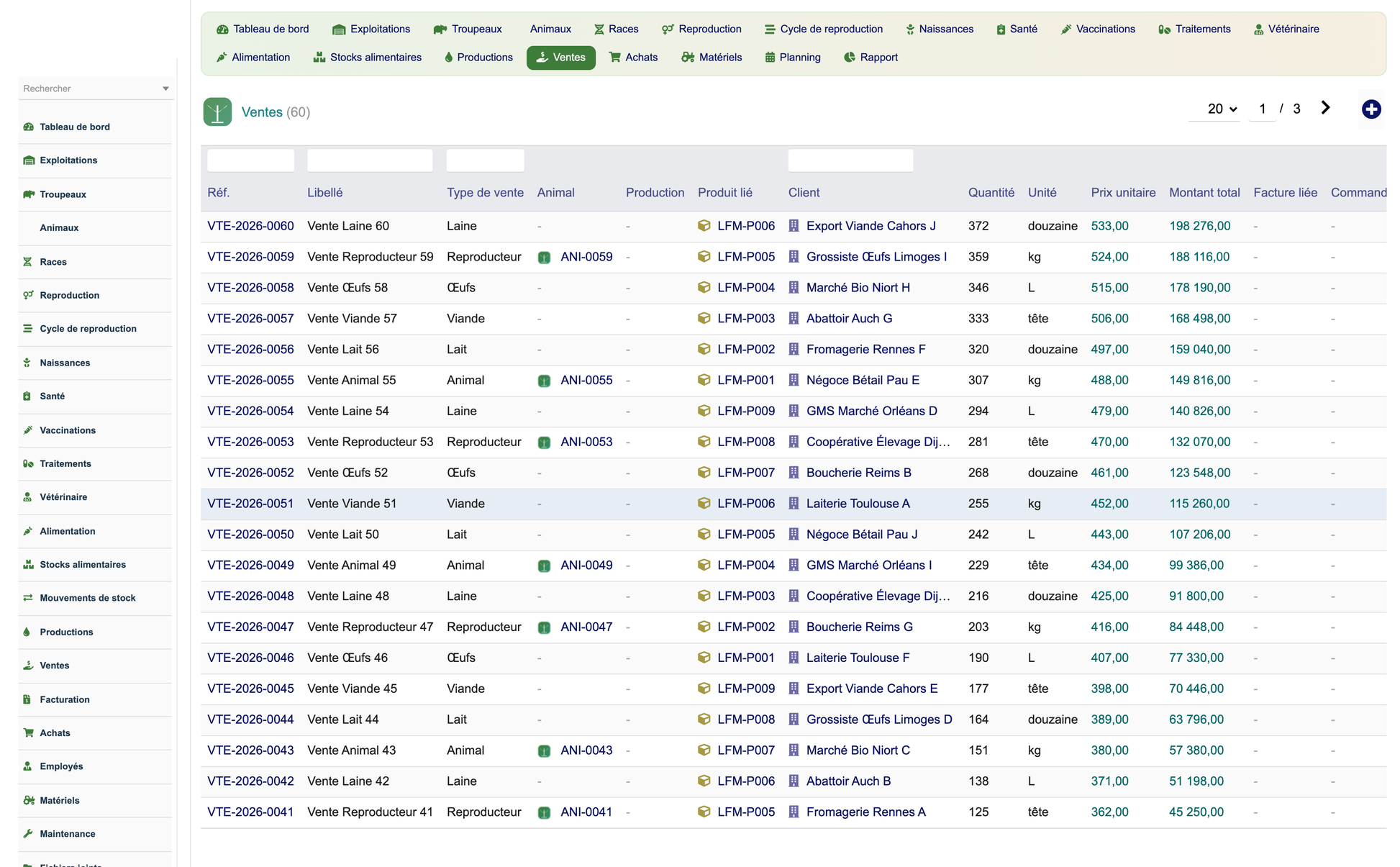Image resolution: width=1400 pixels, height=867 pixels.
Task: Click the Matériels tractor icon in sidebar
Action: (28, 800)
